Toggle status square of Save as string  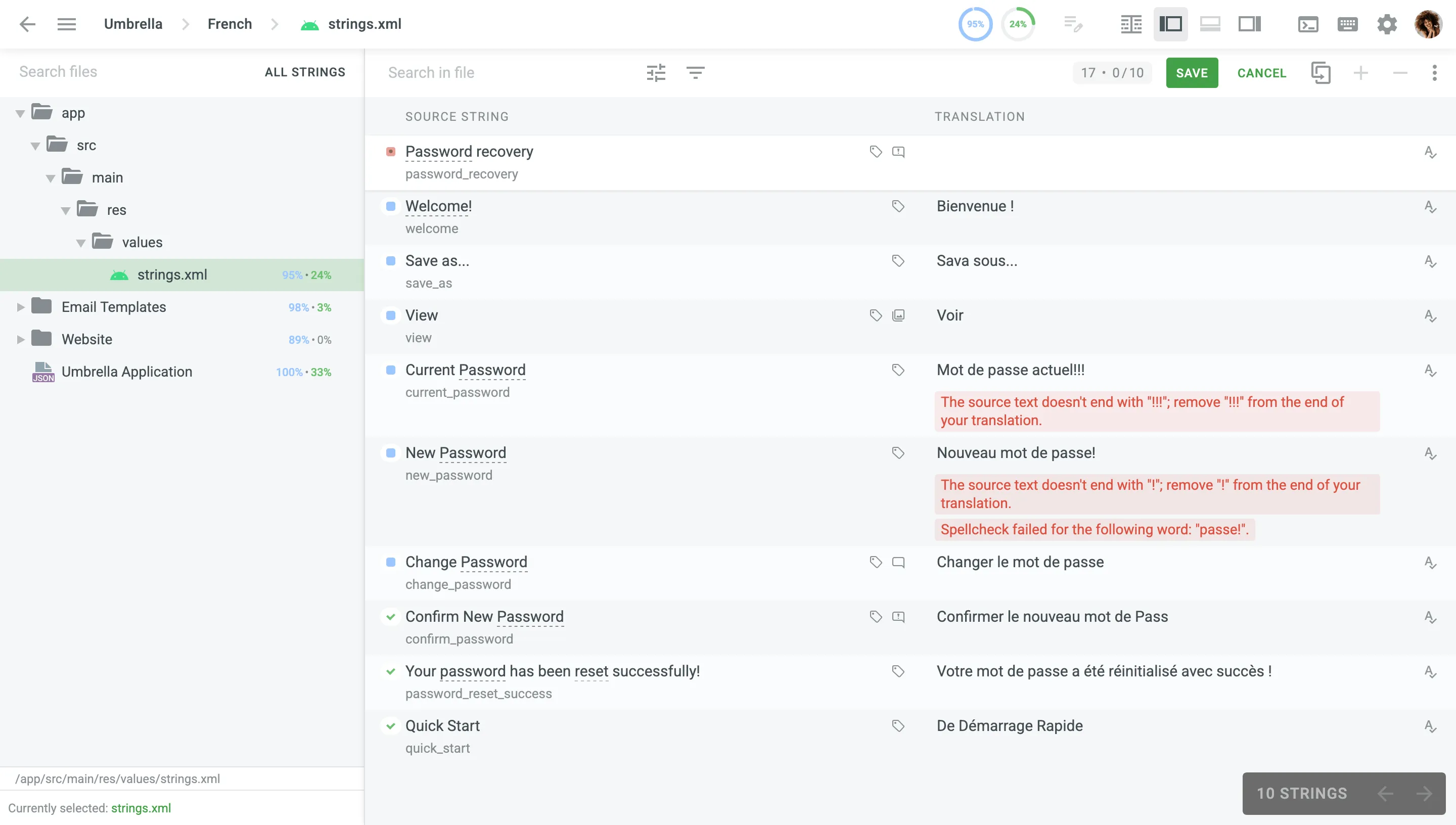[390, 261]
